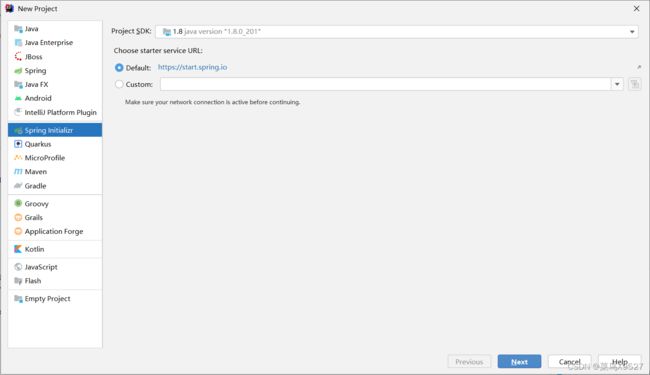Click the Help button

coord(620,362)
